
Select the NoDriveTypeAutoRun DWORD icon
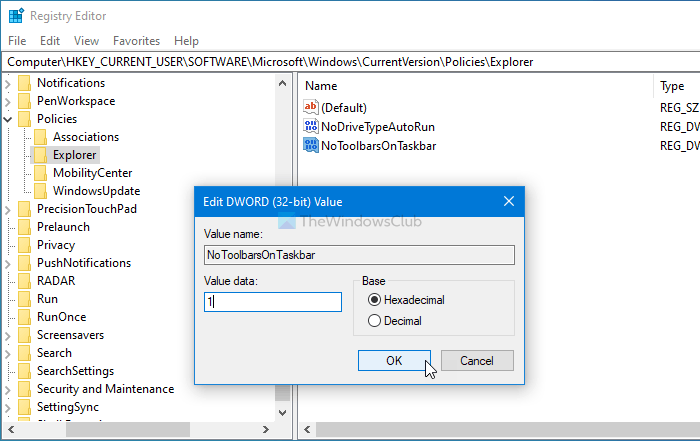coord(311,126)
